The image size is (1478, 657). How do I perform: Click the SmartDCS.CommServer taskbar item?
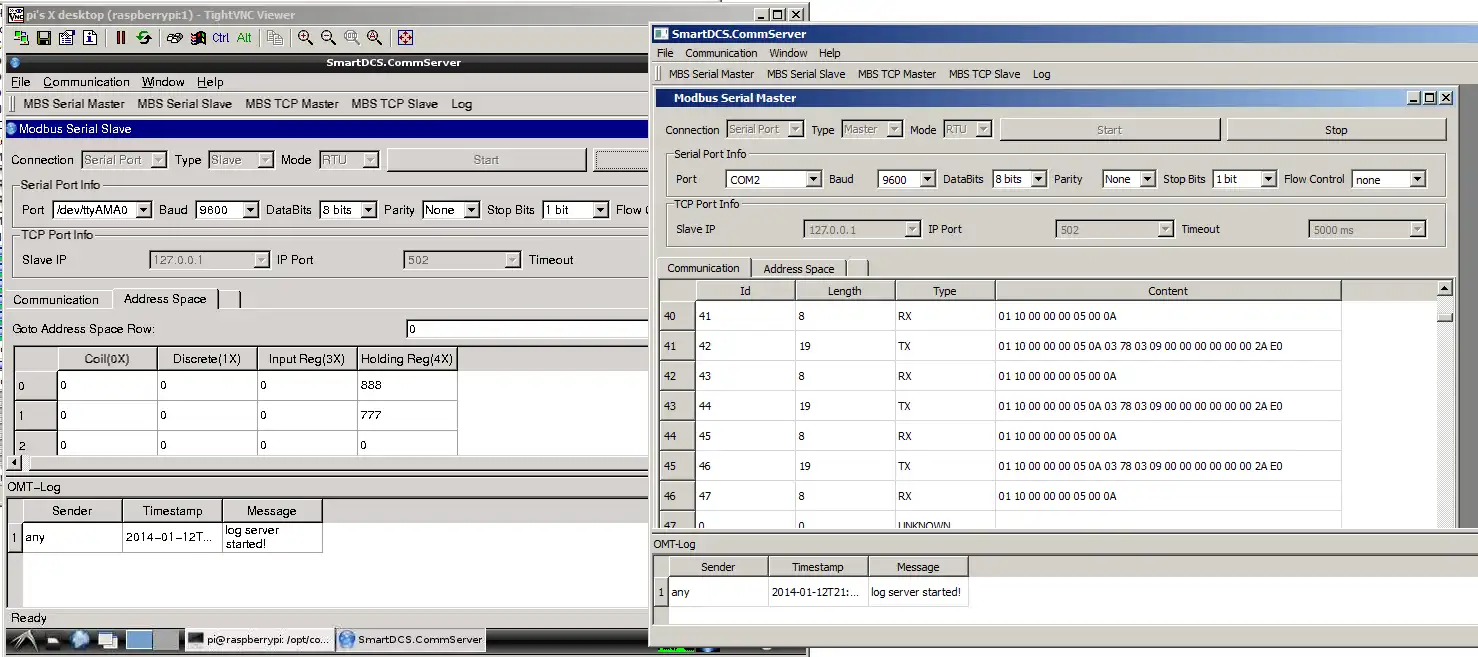coord(411,639)
